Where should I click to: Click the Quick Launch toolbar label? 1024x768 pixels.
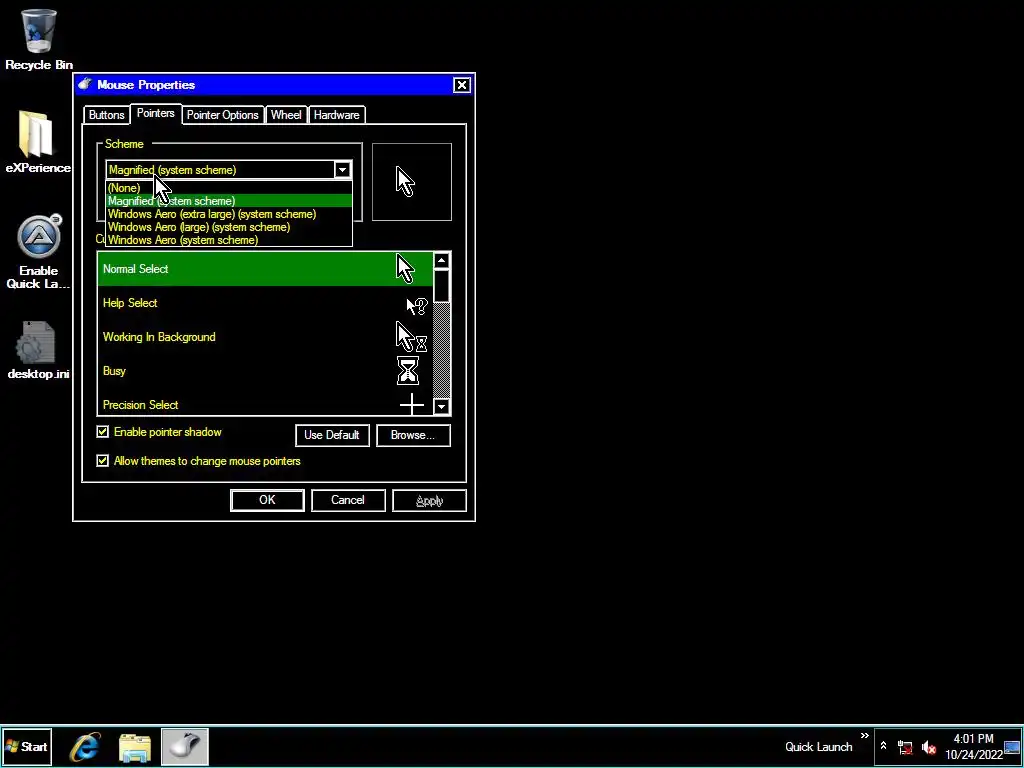pyautogui.click(x=818, y=746)
